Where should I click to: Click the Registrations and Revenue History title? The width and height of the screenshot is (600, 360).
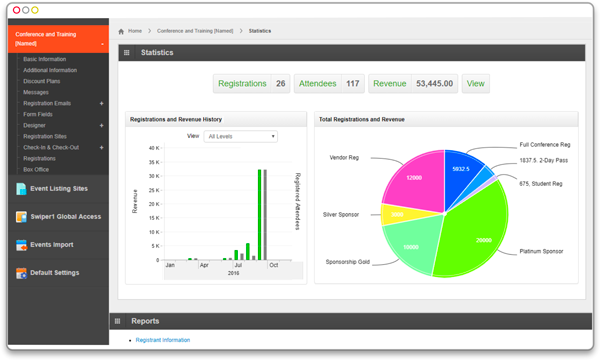point(176,120)
